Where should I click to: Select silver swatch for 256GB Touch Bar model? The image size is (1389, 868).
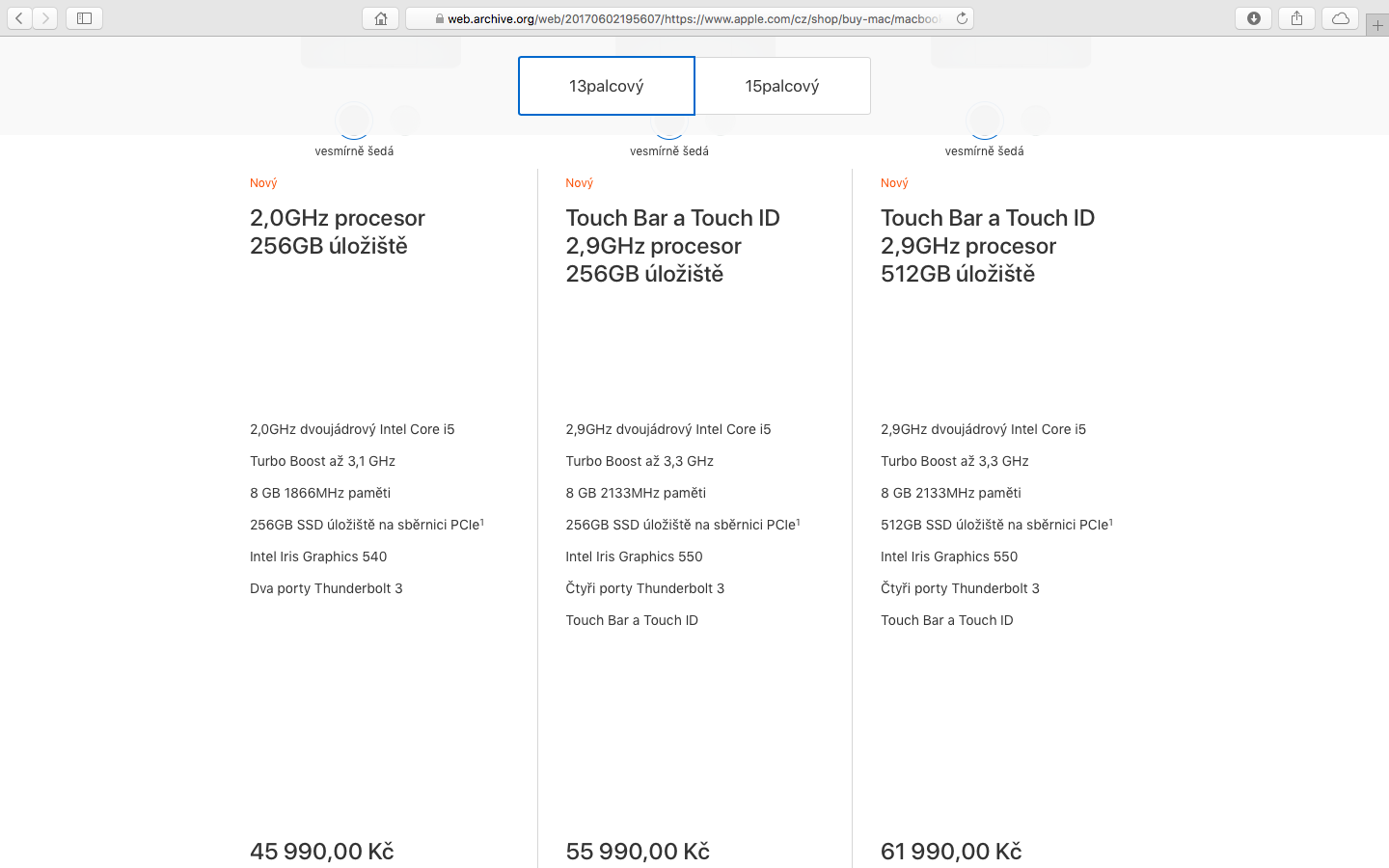click(720, 122)
